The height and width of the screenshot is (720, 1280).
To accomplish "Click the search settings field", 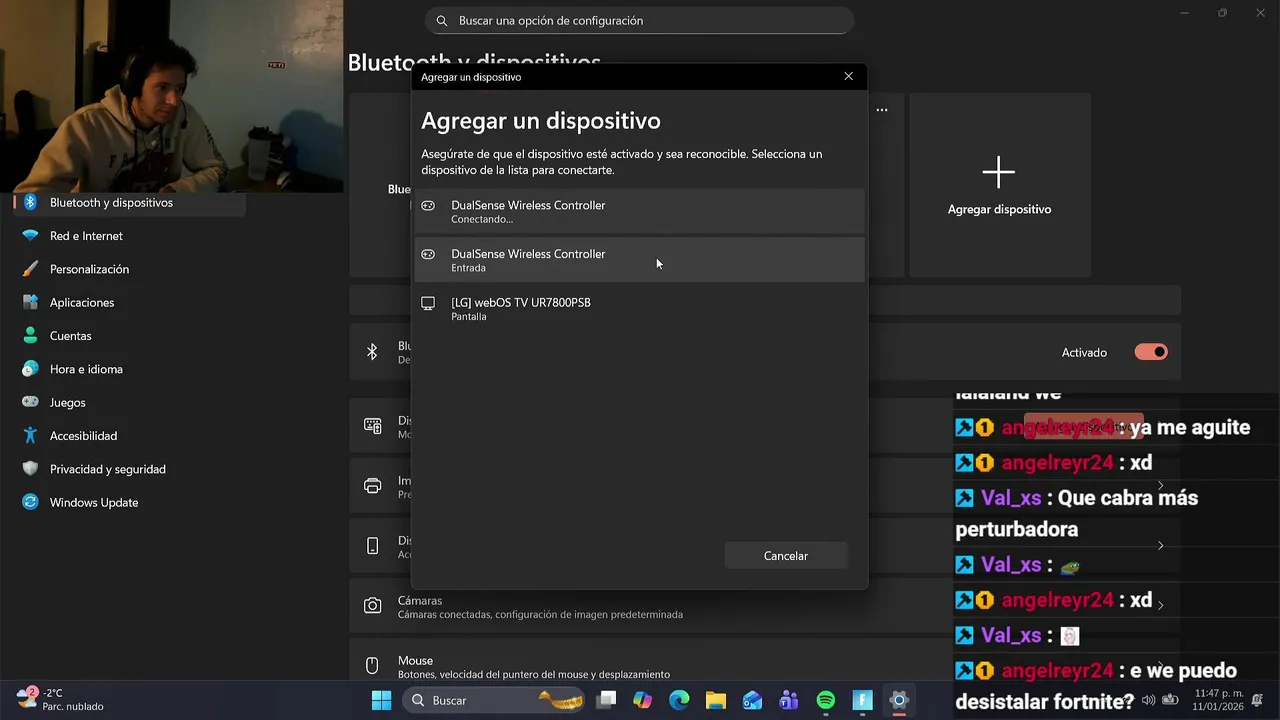I will coord(640,20).
